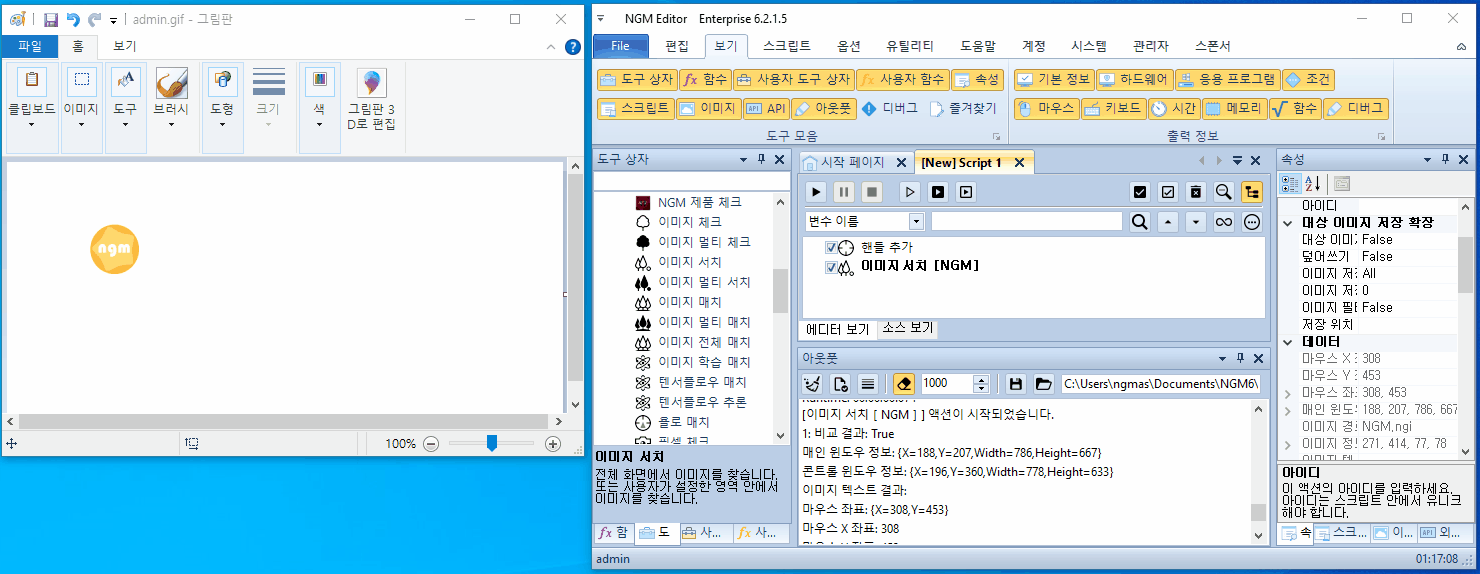1480x574 pixels.
Task: Run the script with the play button
Action: [x=817, y=191]
